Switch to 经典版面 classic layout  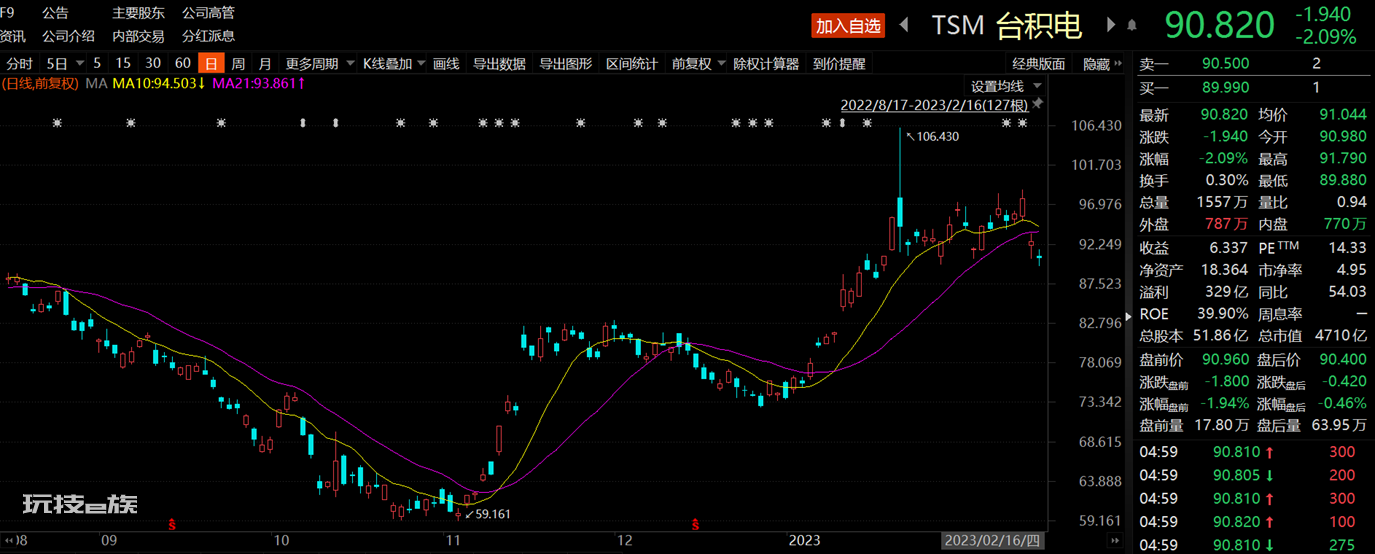pos(1038,64)
